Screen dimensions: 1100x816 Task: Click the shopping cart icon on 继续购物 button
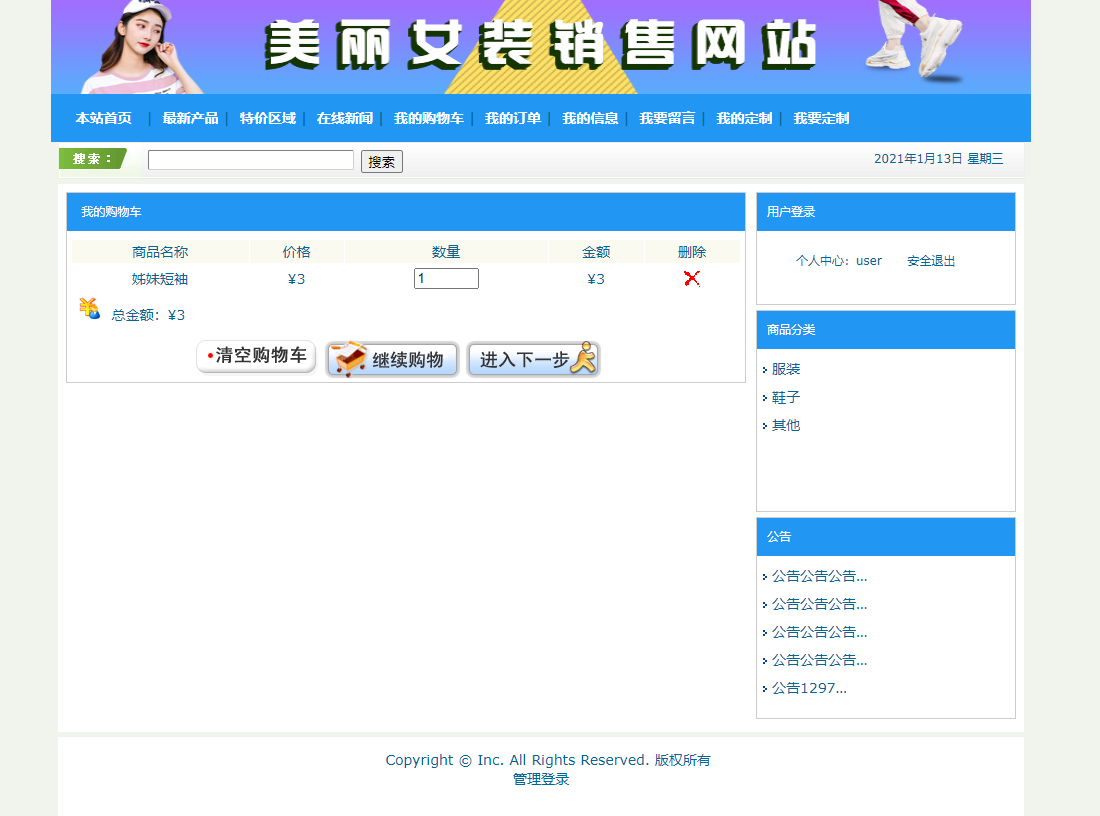348,358
